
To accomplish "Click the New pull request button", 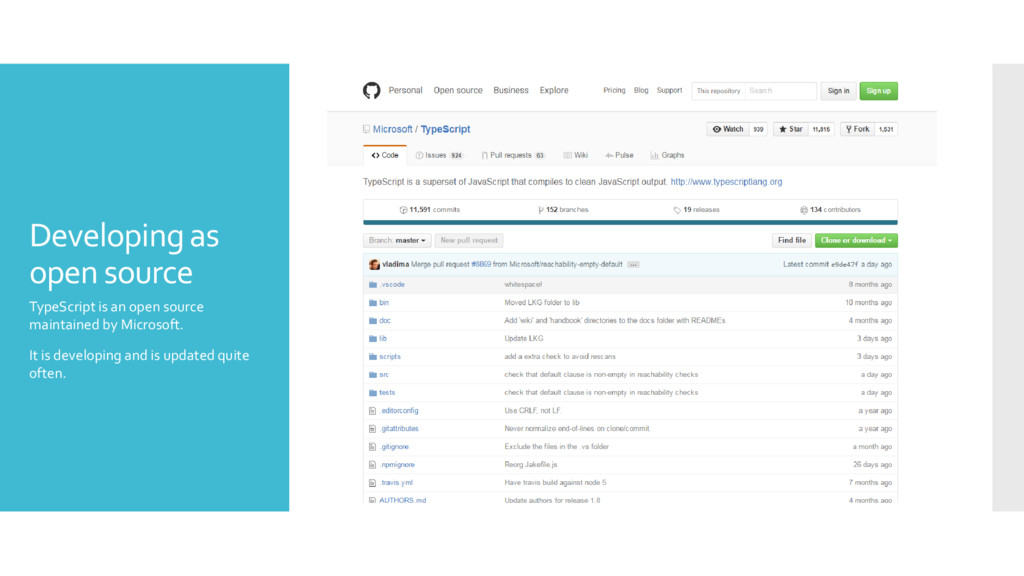I will point(469,240).
